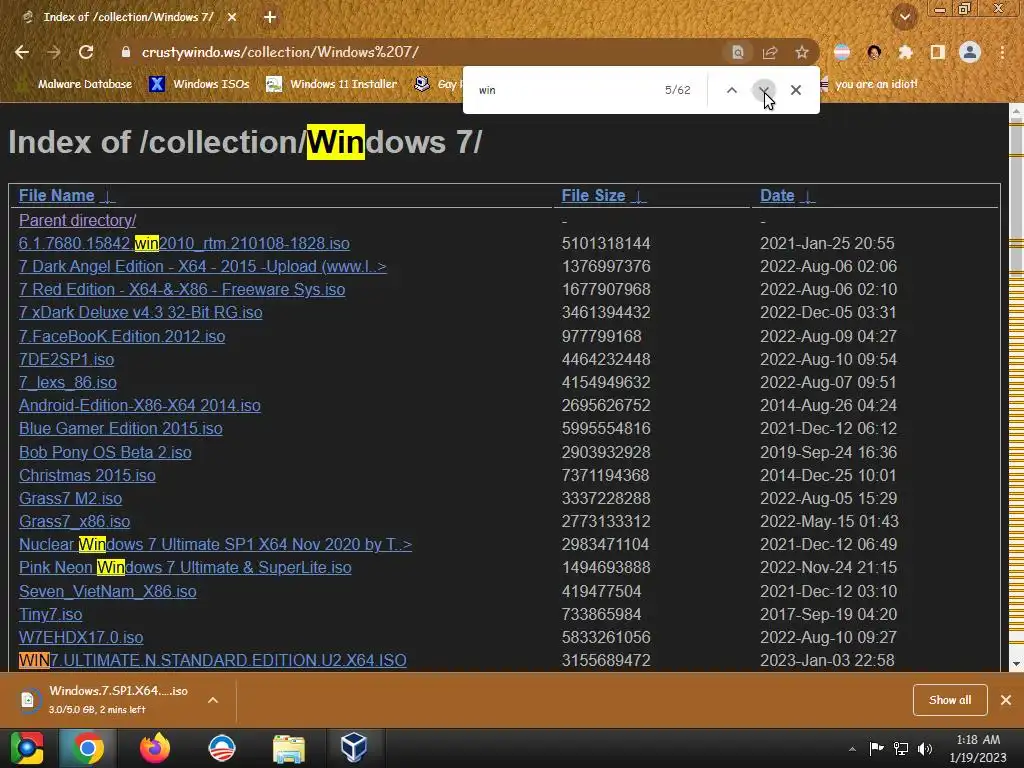Open 7 Red Edition X64-&-X86 link
The height and width of the screenshot is (768, 1024).
coord(182,289)
